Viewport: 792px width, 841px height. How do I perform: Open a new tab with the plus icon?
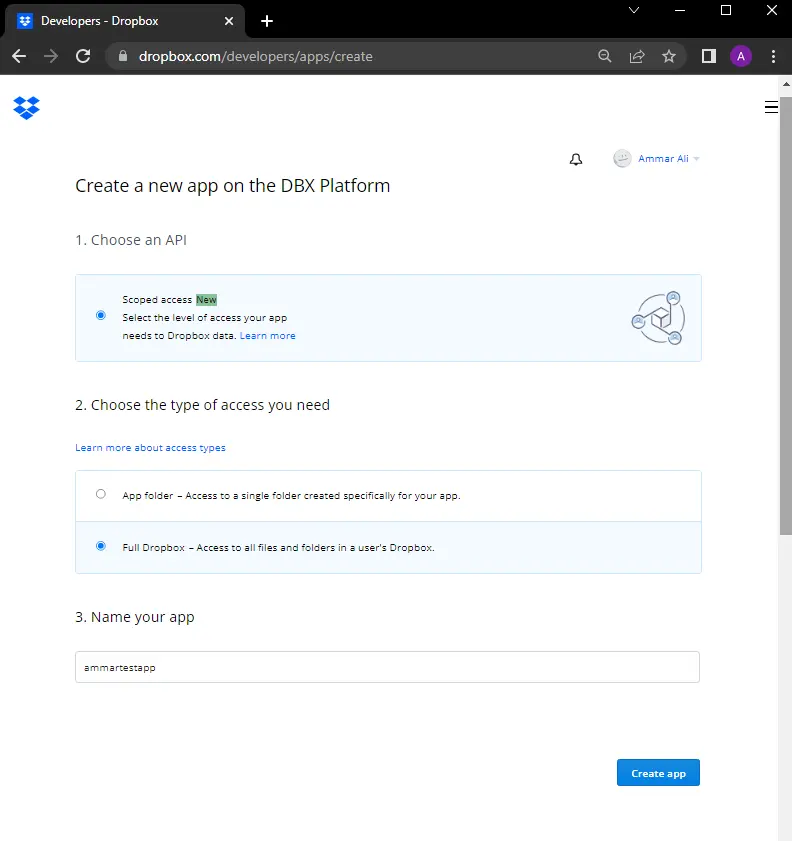(x=267, y=21)
